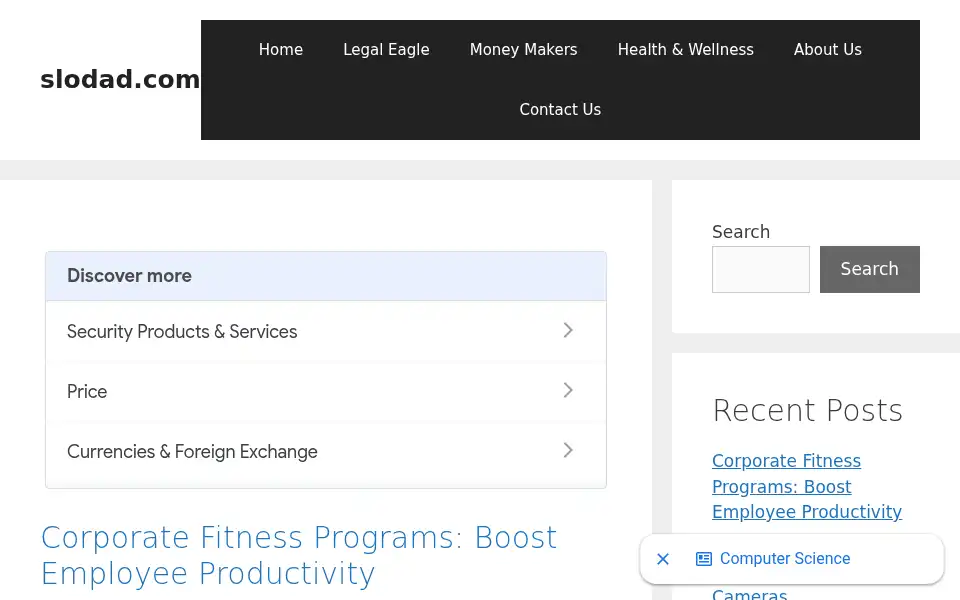Click the Computer Science label

[x=785, y=559]
